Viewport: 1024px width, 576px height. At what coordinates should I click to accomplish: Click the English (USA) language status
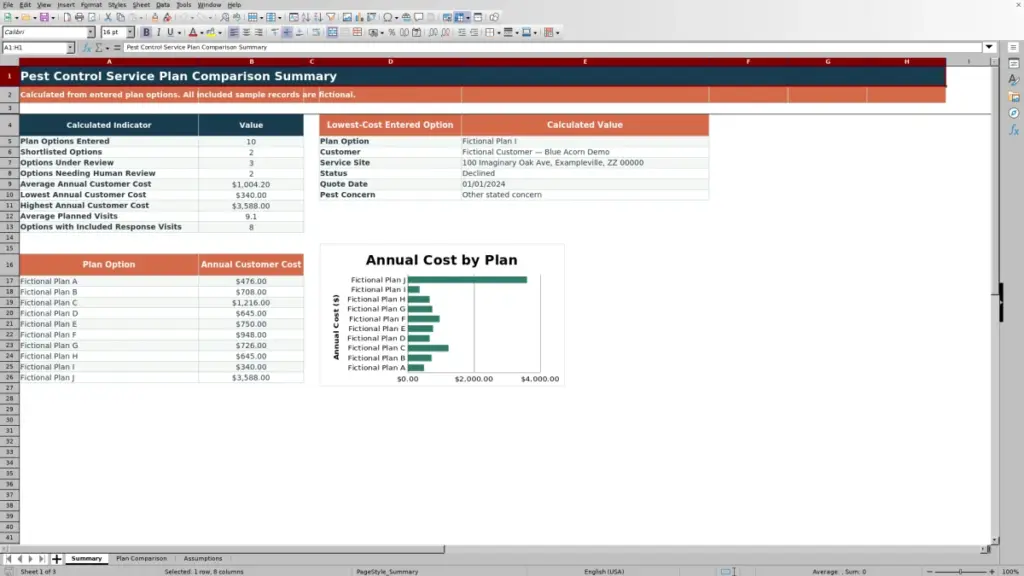point(604,571)
